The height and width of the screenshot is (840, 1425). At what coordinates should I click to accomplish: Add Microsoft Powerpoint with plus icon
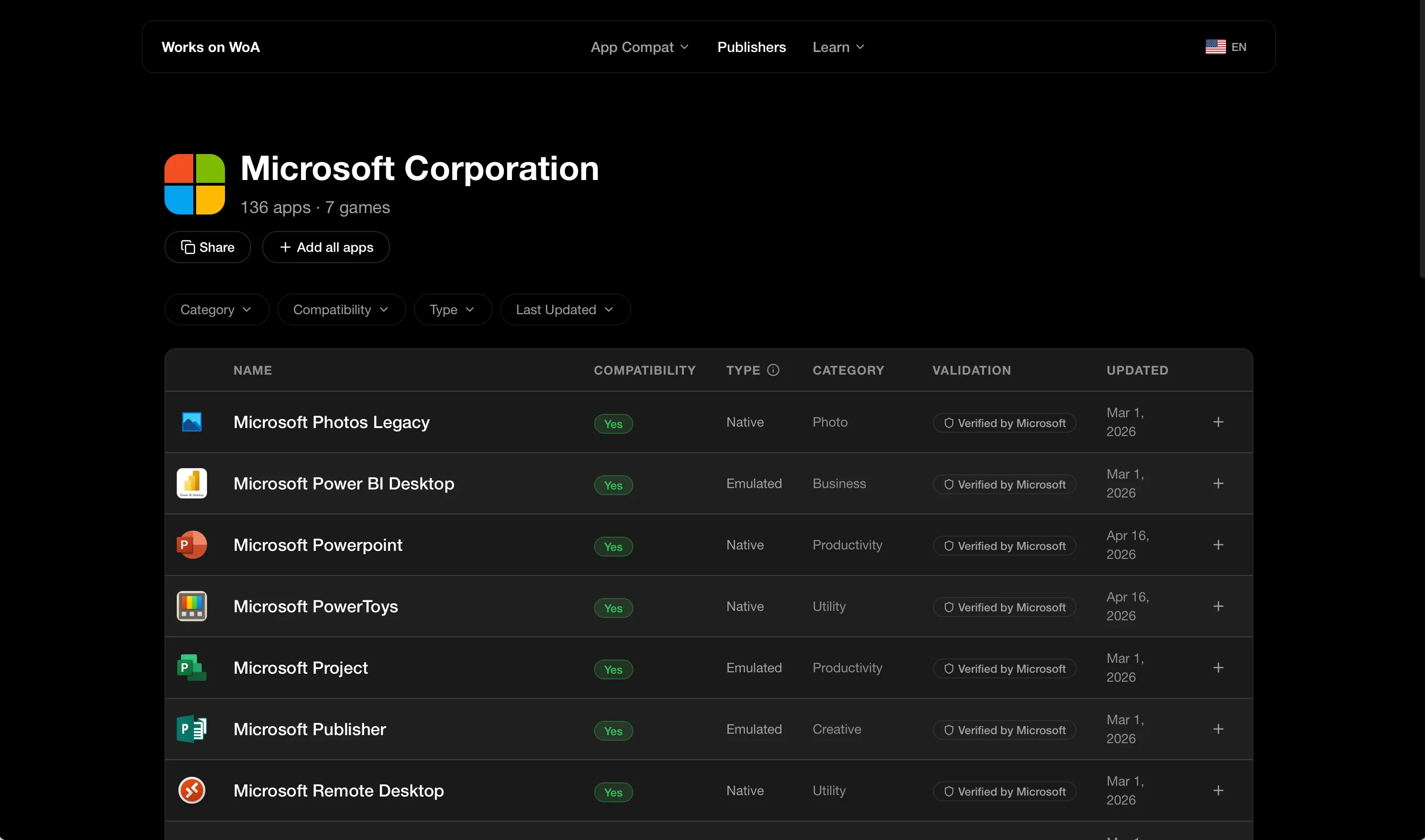1218,545
